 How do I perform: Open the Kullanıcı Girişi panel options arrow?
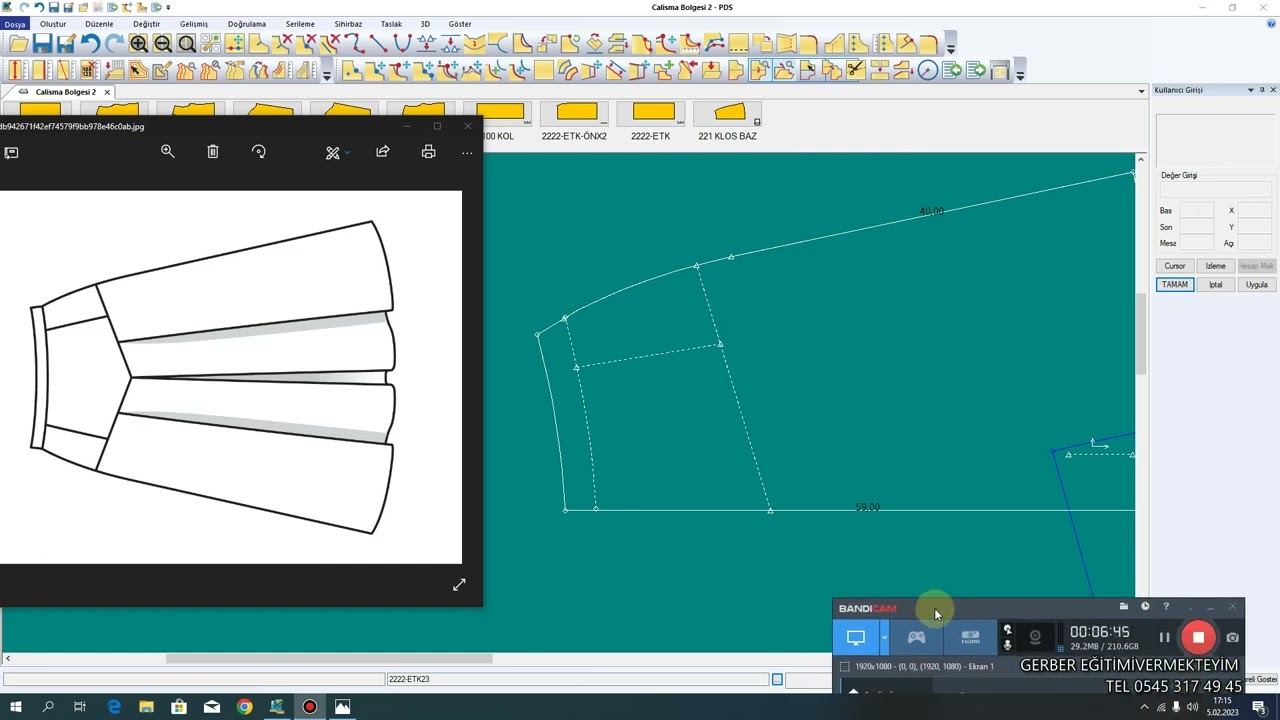click(x=1250, y=90)
